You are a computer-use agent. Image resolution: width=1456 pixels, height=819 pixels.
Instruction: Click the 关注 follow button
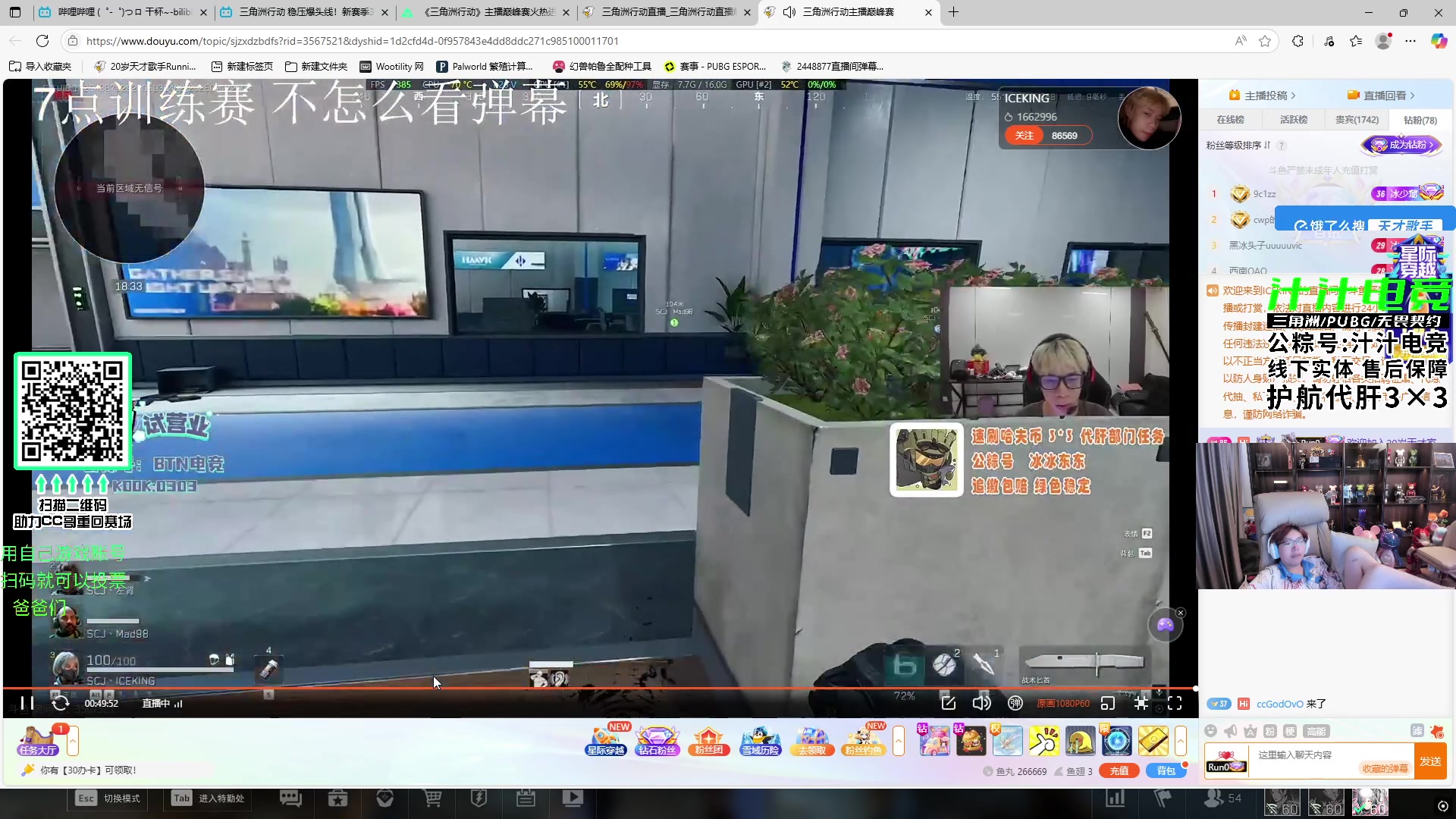(x=1024, y=136)
